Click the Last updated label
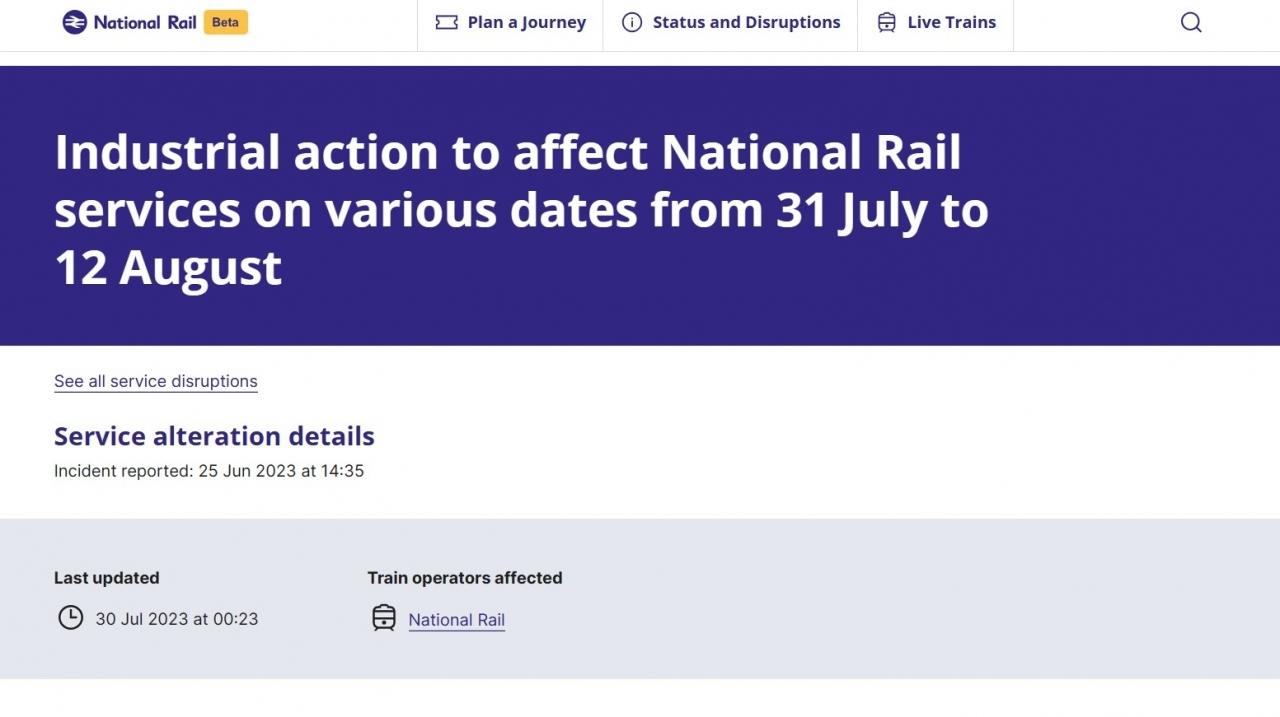Image resolution: width=1280 pixels, height=717 pixels. (x=107, y=578)
